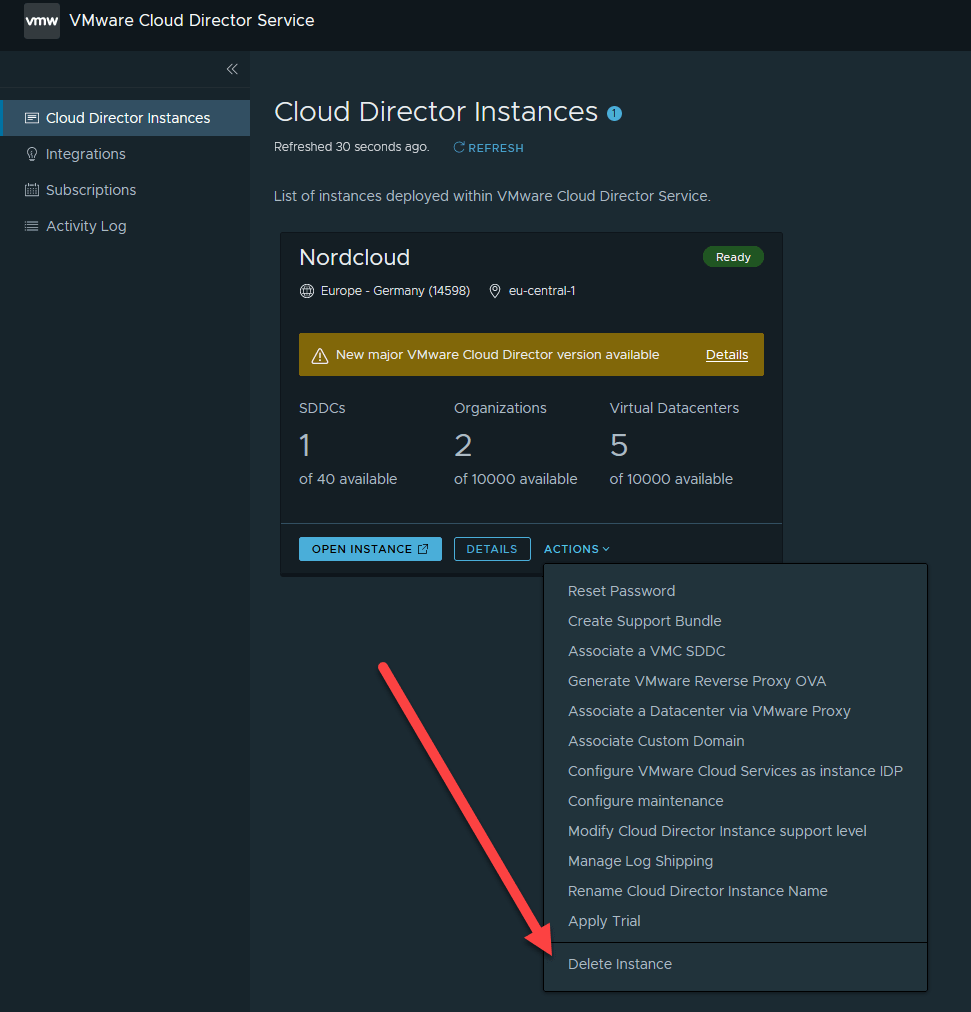Click the VMware logo icon
The height and width of the screenshot is (1012, 971).
[x=42, y=21]
